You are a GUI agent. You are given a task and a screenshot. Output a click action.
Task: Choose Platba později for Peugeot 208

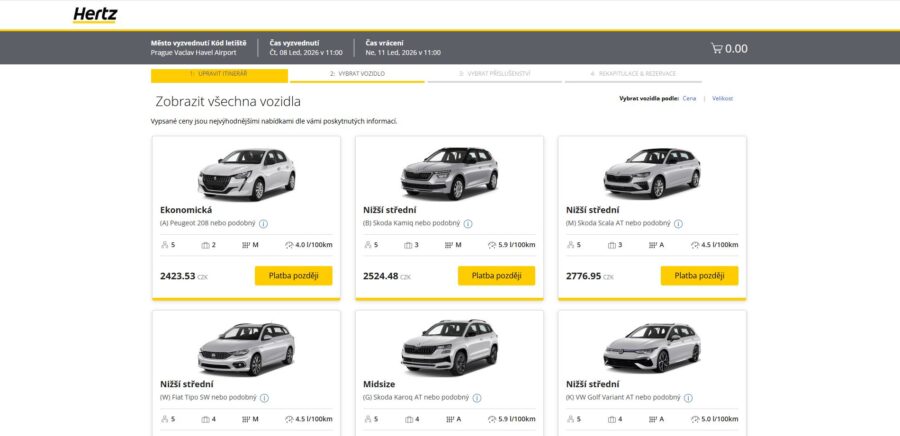click(x=293, y=276)
